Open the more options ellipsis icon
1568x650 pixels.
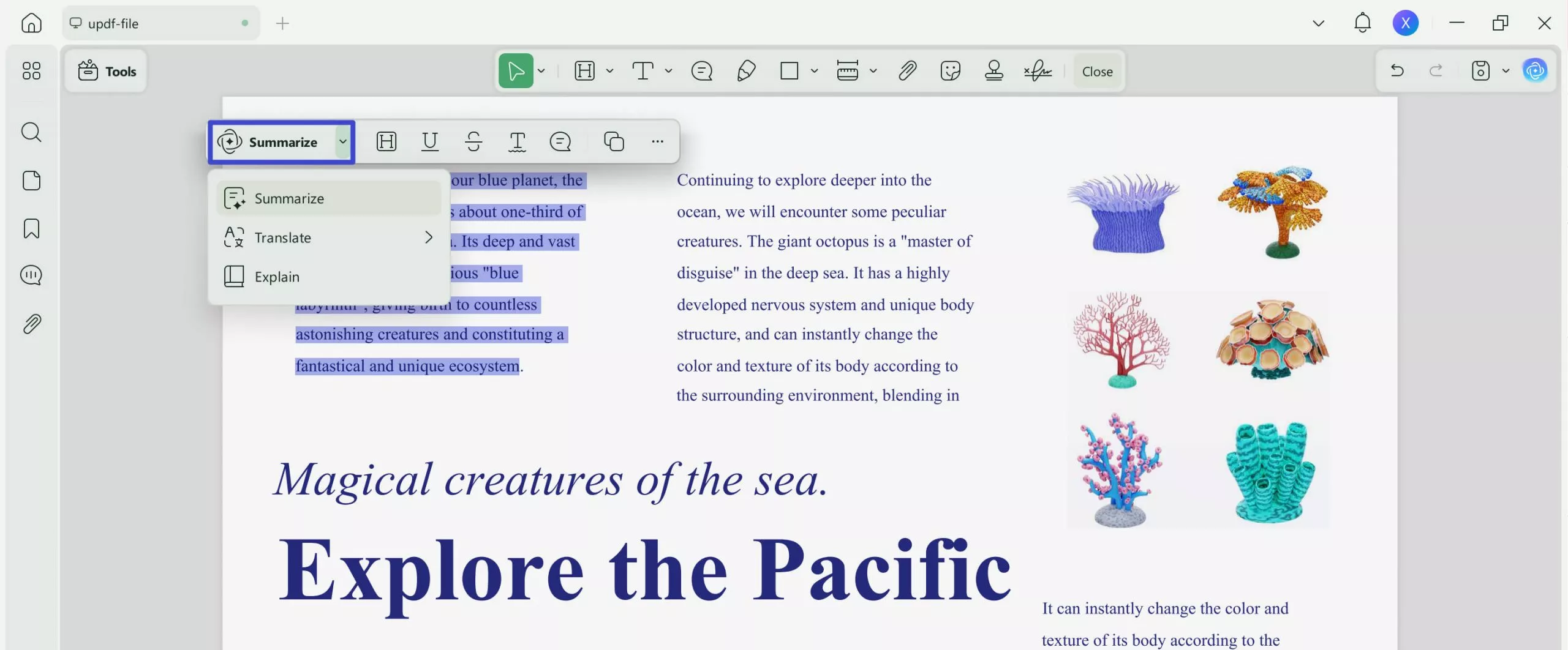coord(657,141)
